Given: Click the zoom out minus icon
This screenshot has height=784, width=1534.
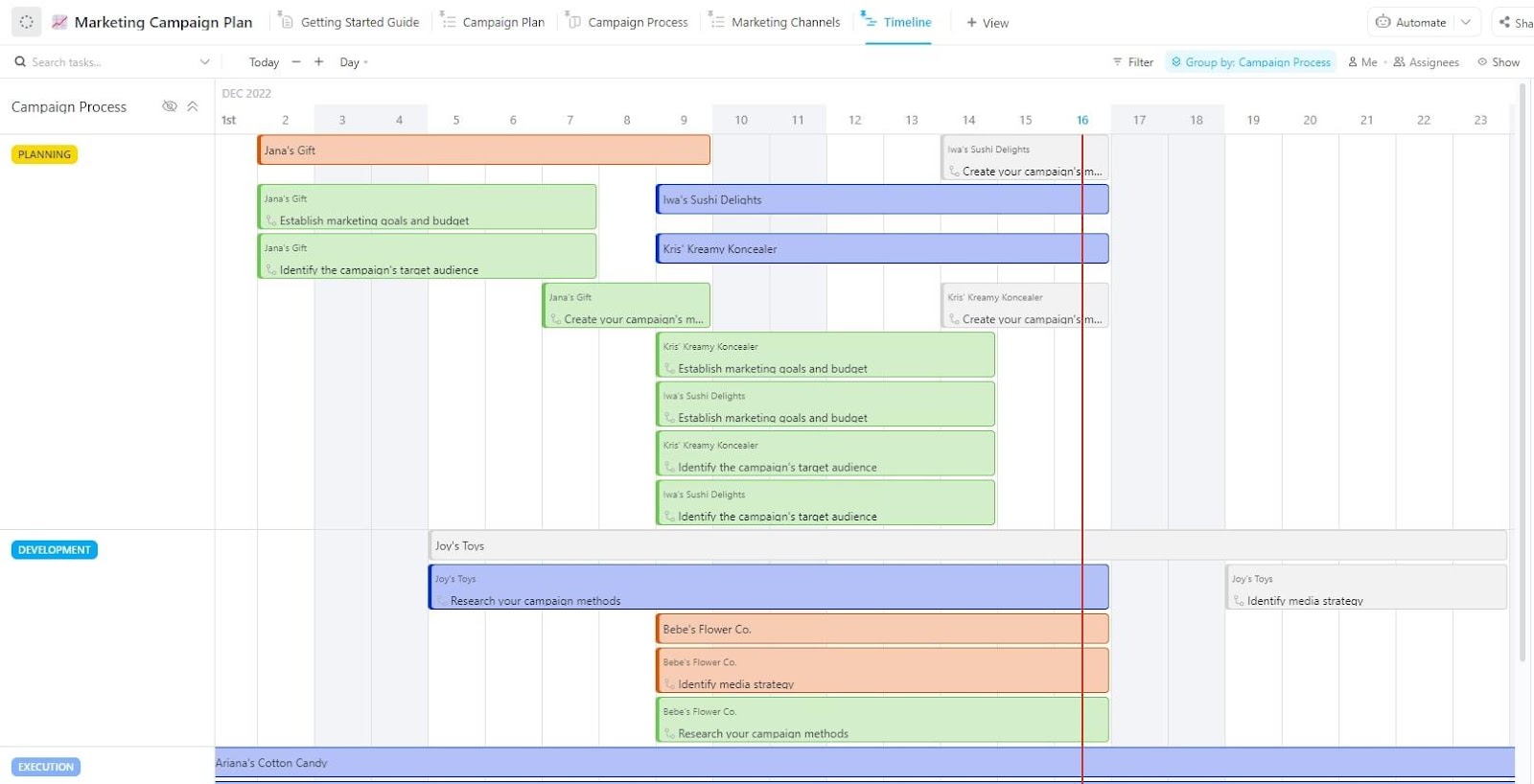Looking at the screenshot, I should [296, 62].
